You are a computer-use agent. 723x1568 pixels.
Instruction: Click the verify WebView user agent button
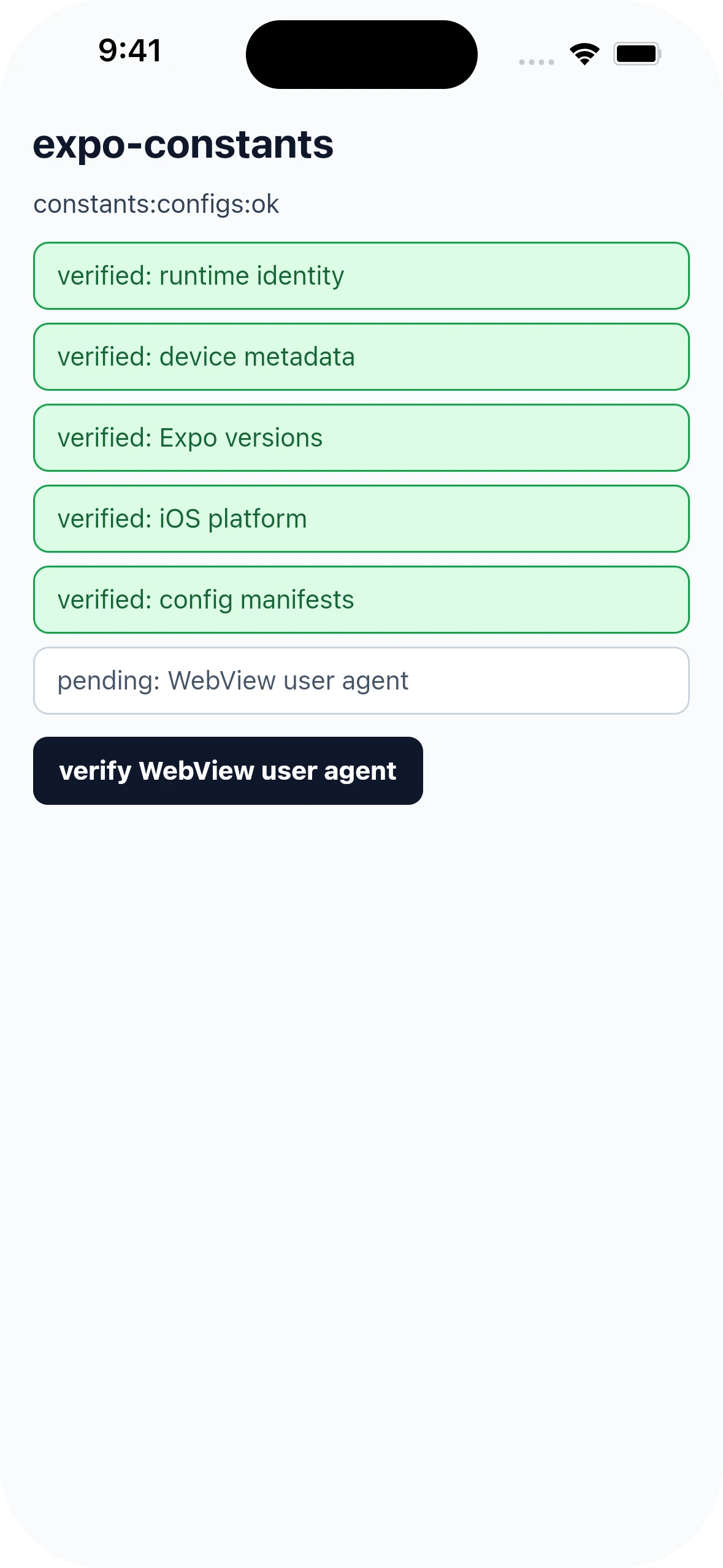pyautogui.click(x=228, y=771)
